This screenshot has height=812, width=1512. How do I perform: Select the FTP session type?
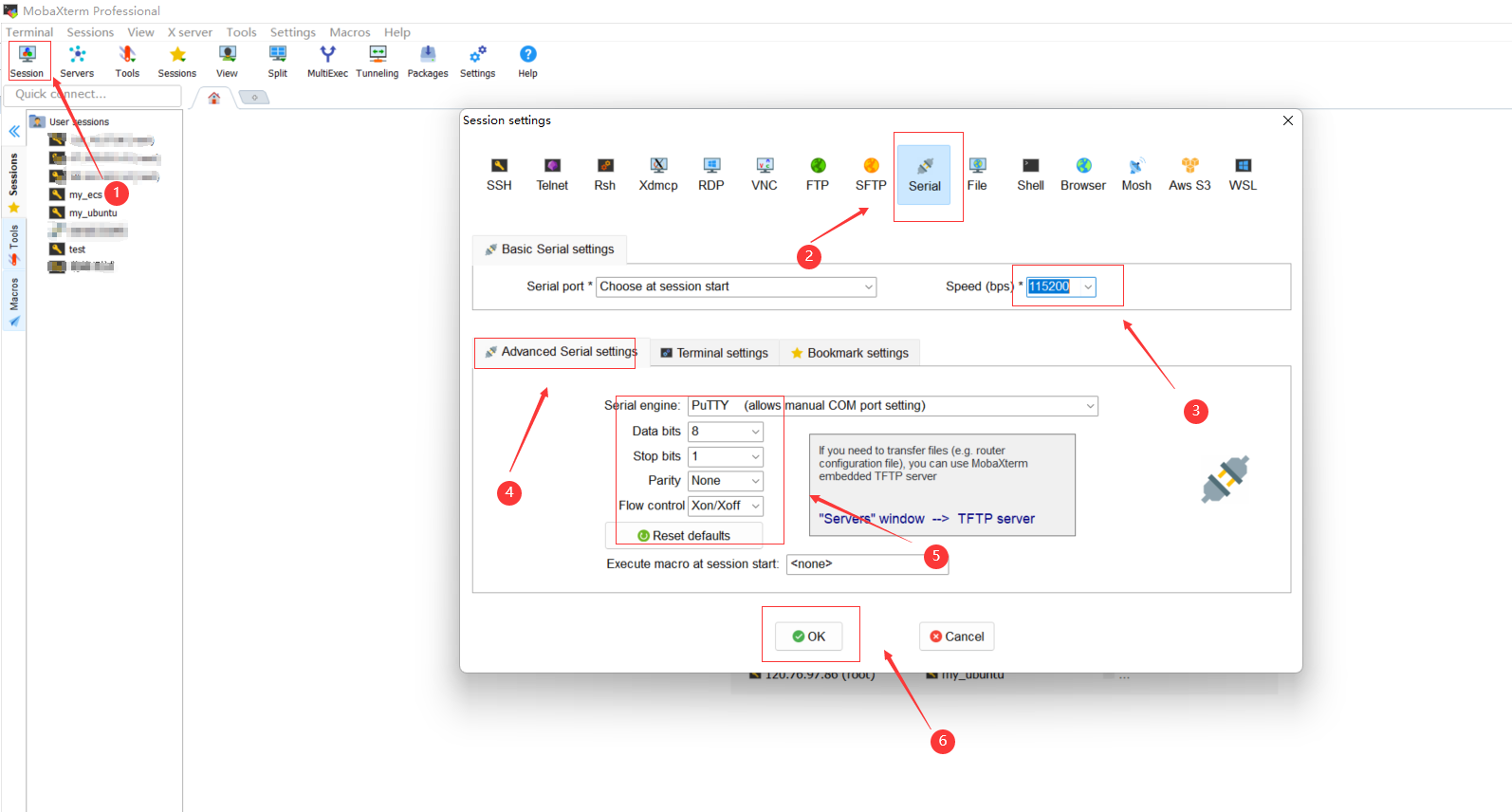pyautogui.click(x=818, y=175)
